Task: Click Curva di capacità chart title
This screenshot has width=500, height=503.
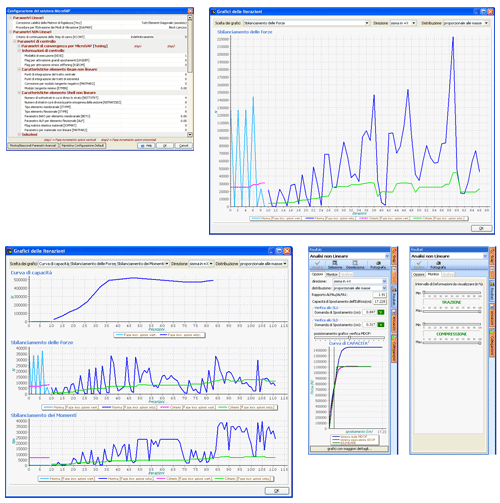Action: tap(31, 273)
